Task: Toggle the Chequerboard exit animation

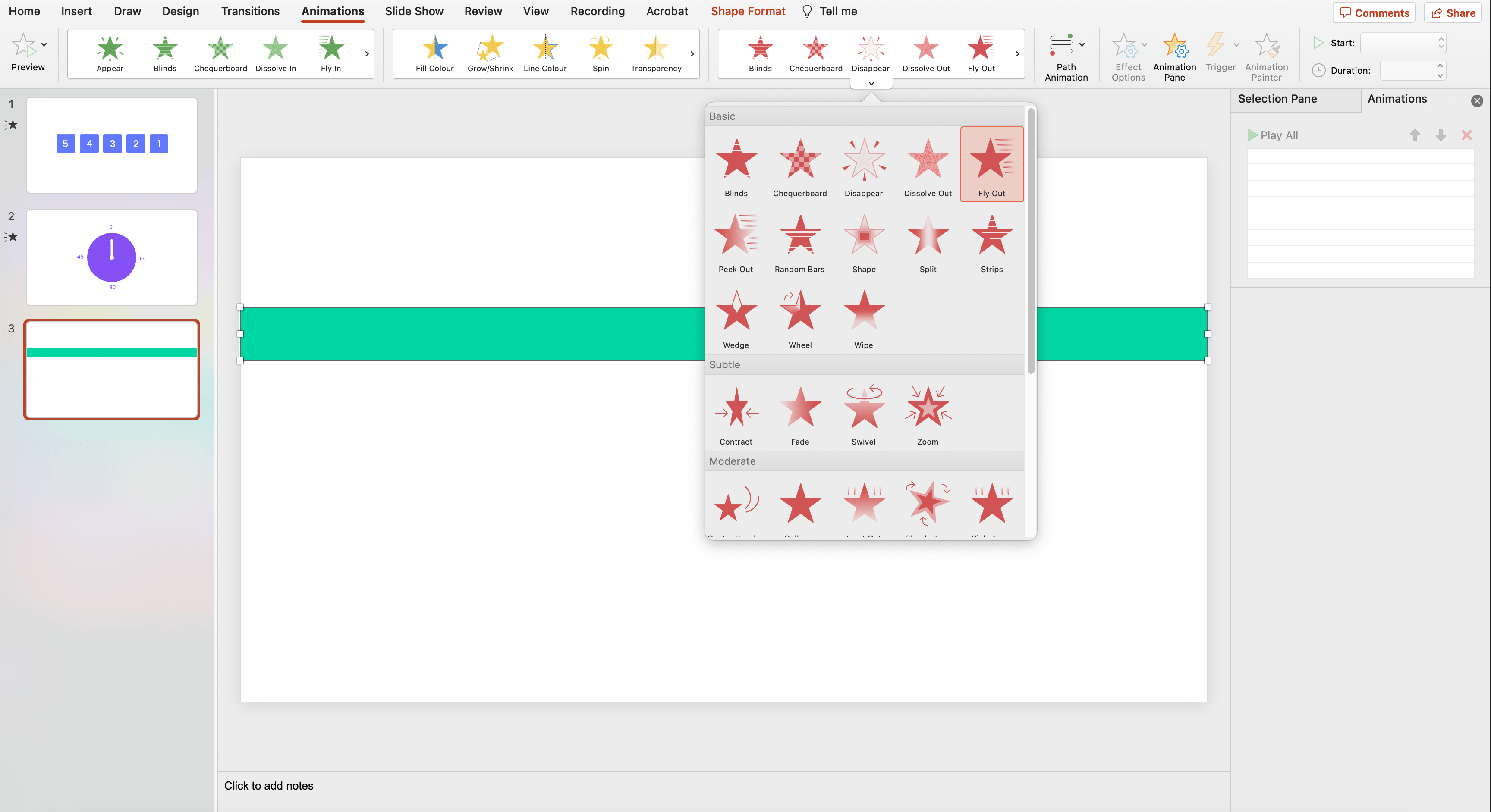Action: (799, 164)
